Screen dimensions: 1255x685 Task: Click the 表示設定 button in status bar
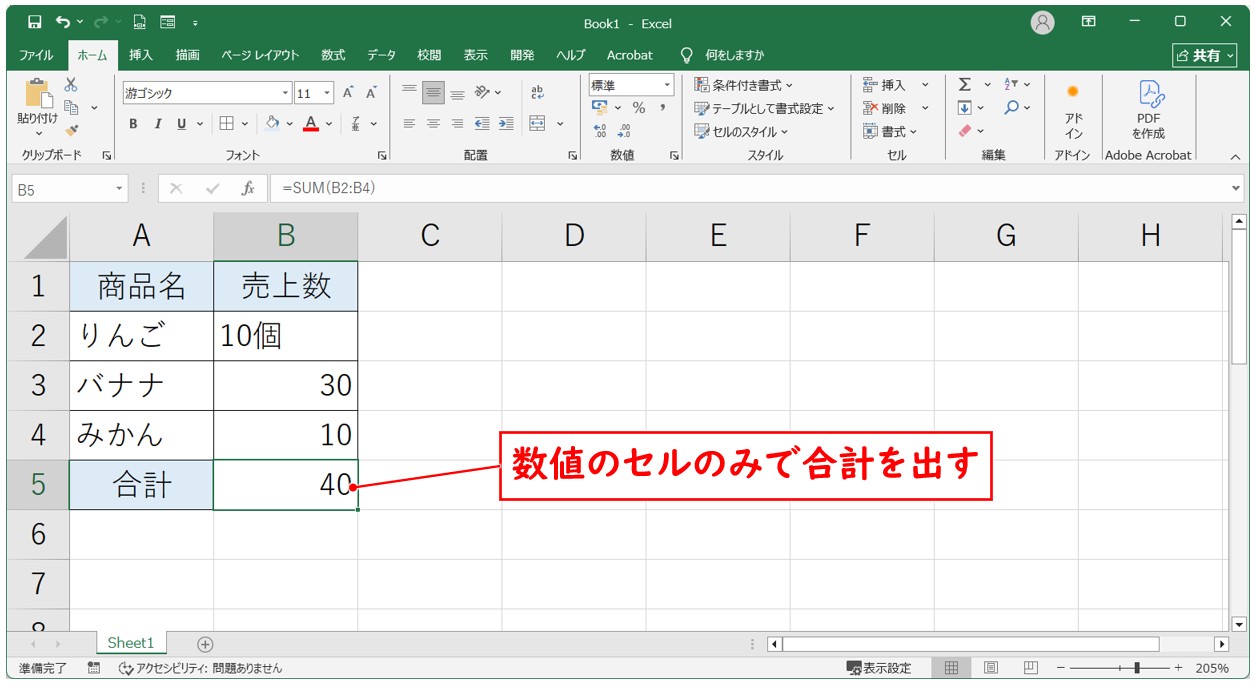coord(879,668)
